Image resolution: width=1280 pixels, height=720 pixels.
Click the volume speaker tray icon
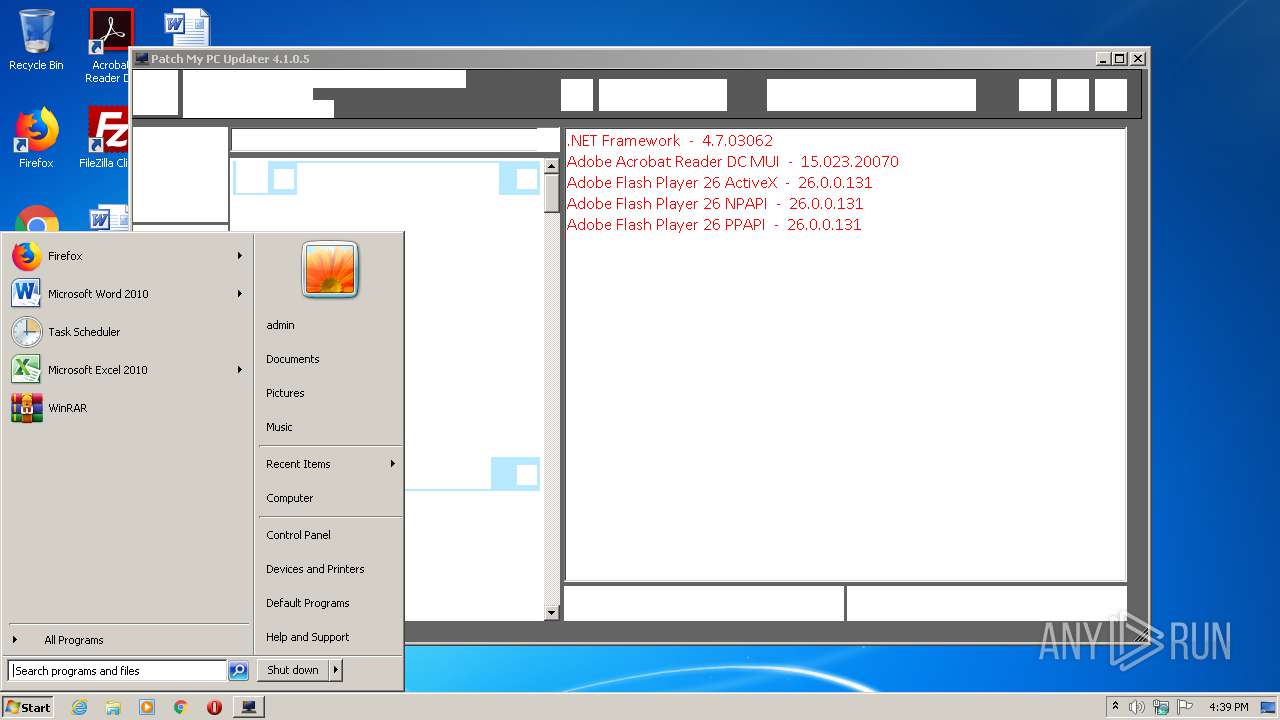coord(1136,707)
